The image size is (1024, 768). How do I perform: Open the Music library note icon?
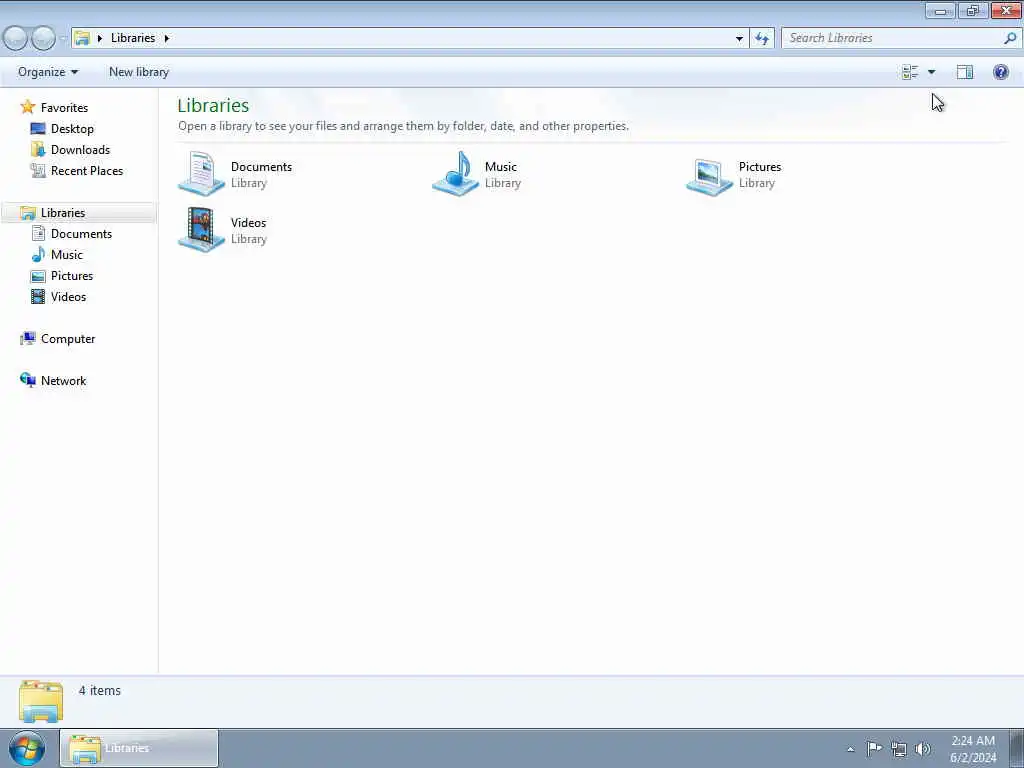456,173
